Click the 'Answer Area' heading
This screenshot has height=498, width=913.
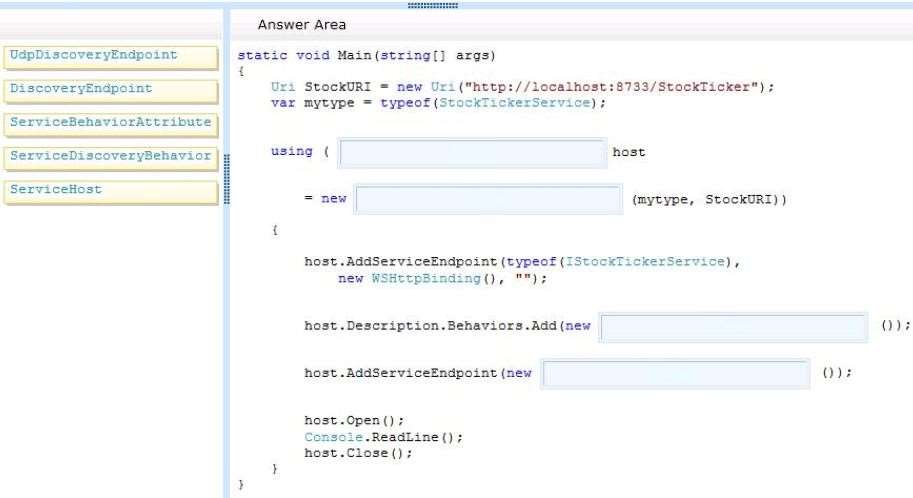coord(302,24)
